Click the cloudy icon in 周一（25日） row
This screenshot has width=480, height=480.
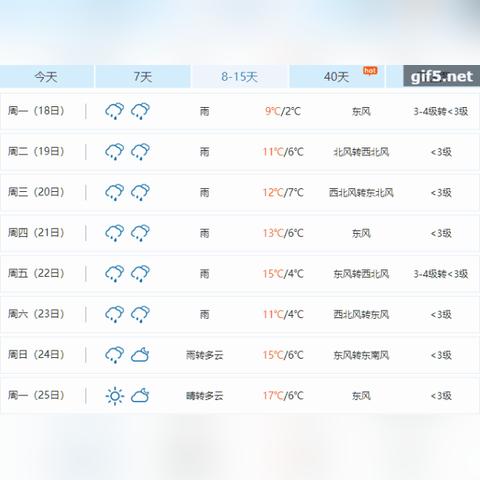coord(140,396)
